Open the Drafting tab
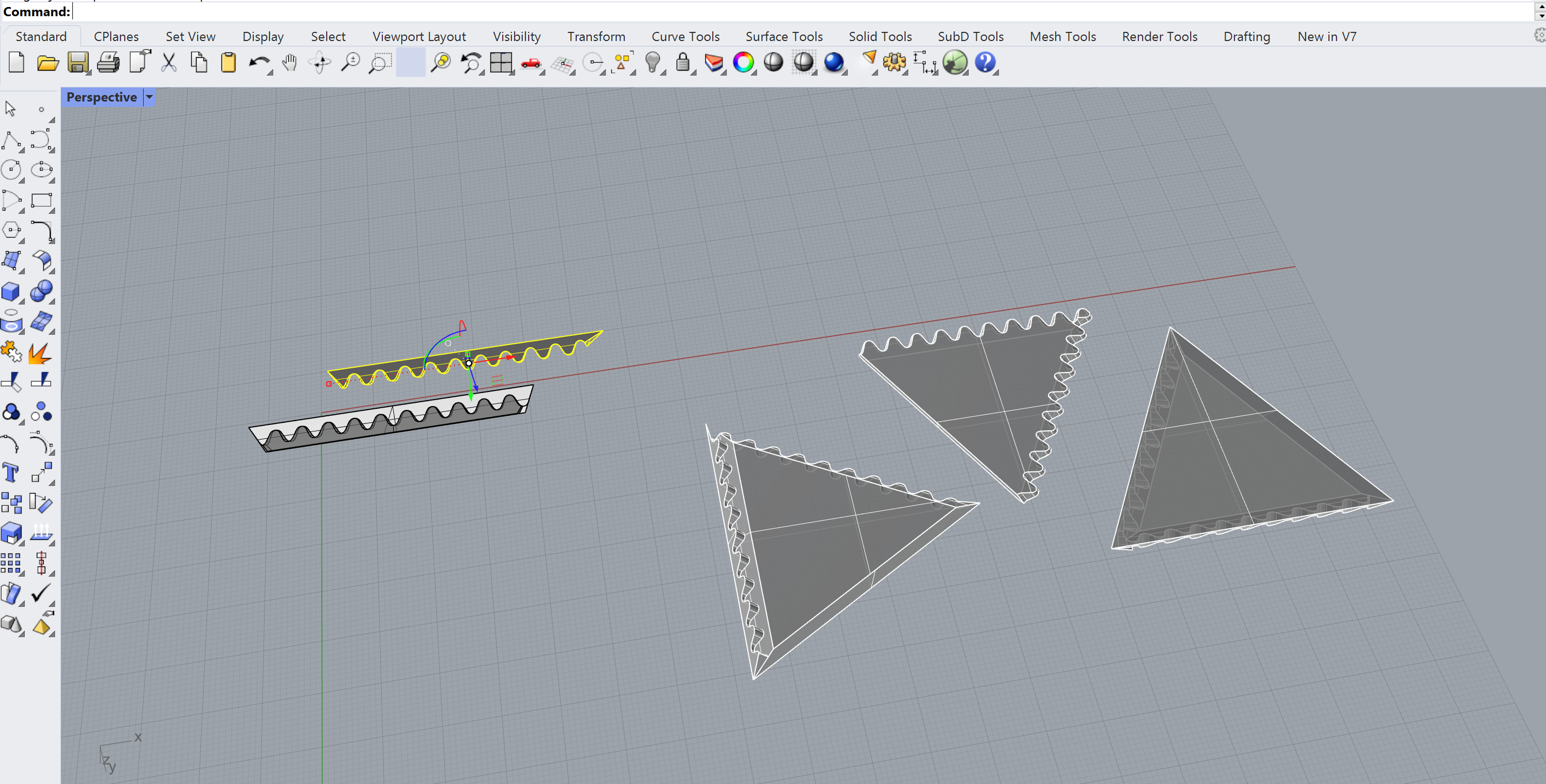 [1246, 37]
